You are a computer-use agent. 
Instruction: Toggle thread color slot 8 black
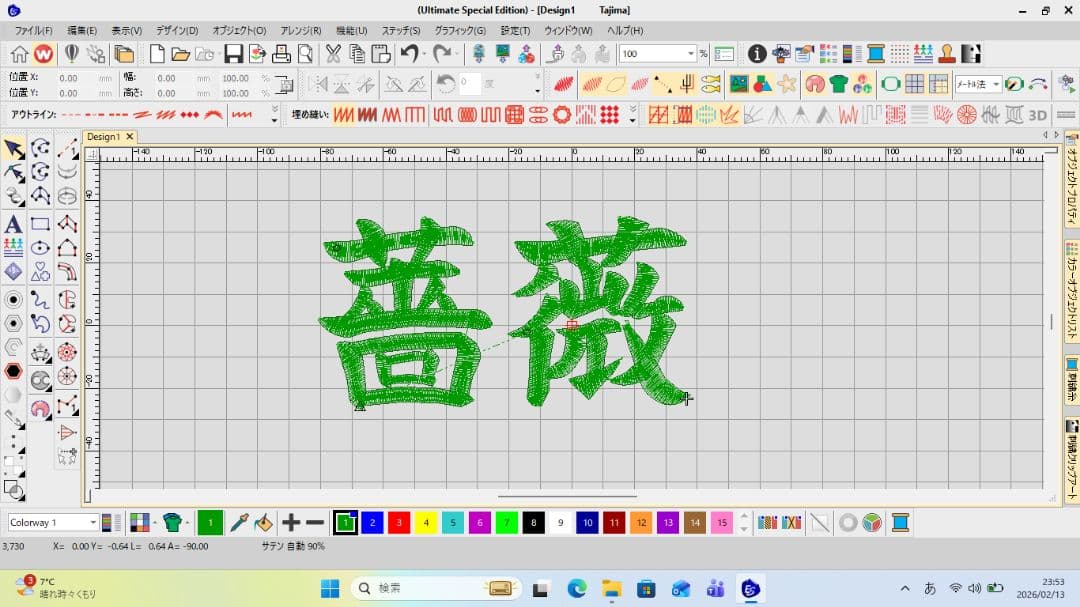tap(533, 523)
